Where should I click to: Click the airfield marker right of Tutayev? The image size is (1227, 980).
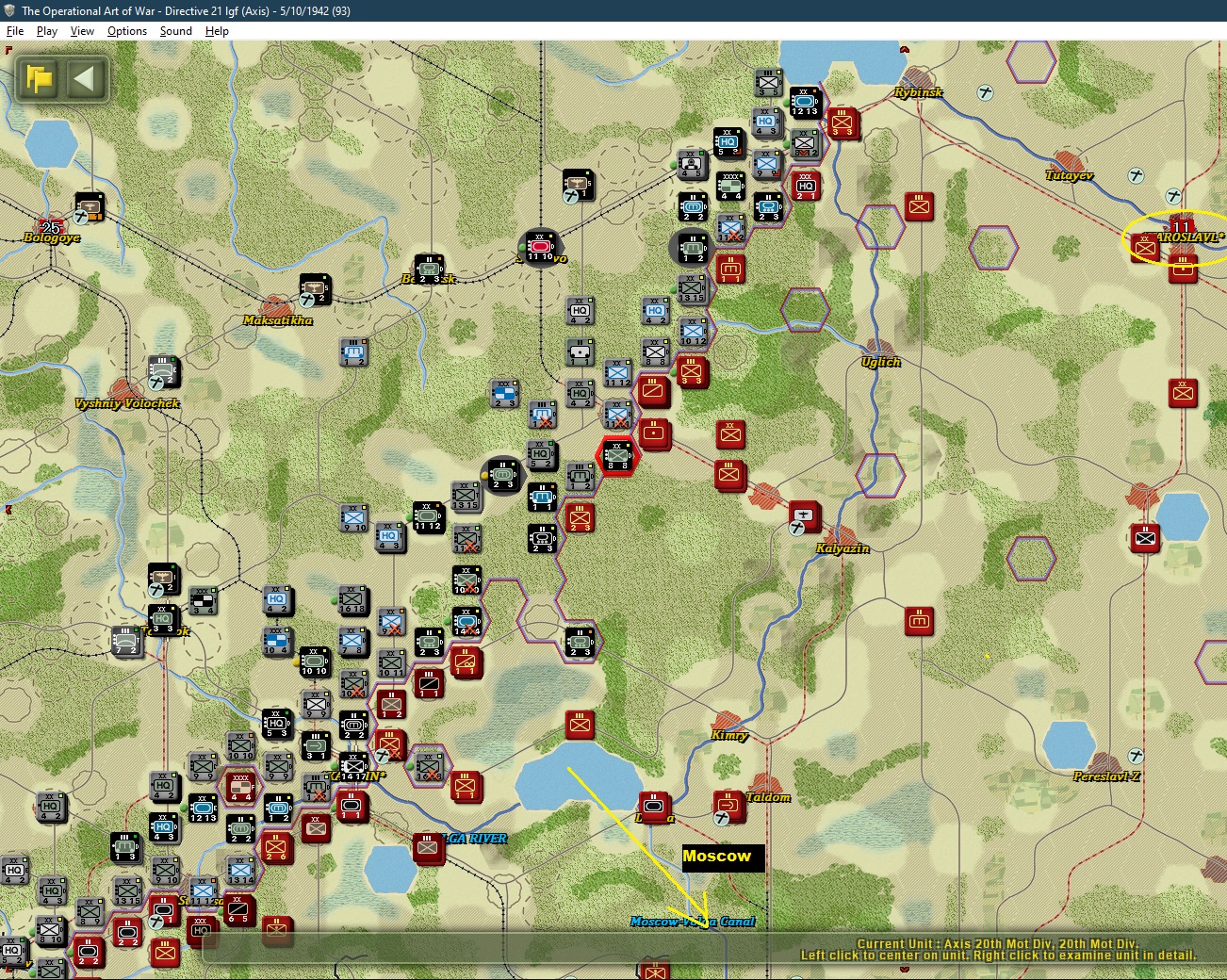point(1136,176)
